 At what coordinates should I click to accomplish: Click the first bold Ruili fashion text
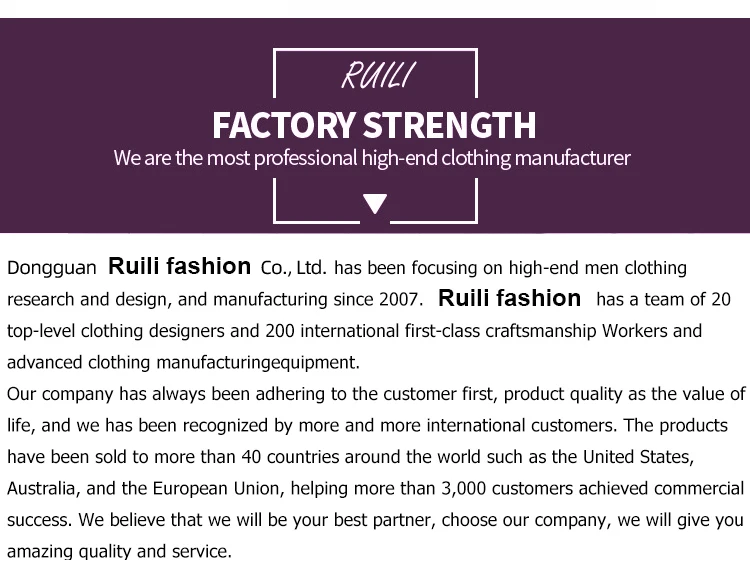point(179,266)
